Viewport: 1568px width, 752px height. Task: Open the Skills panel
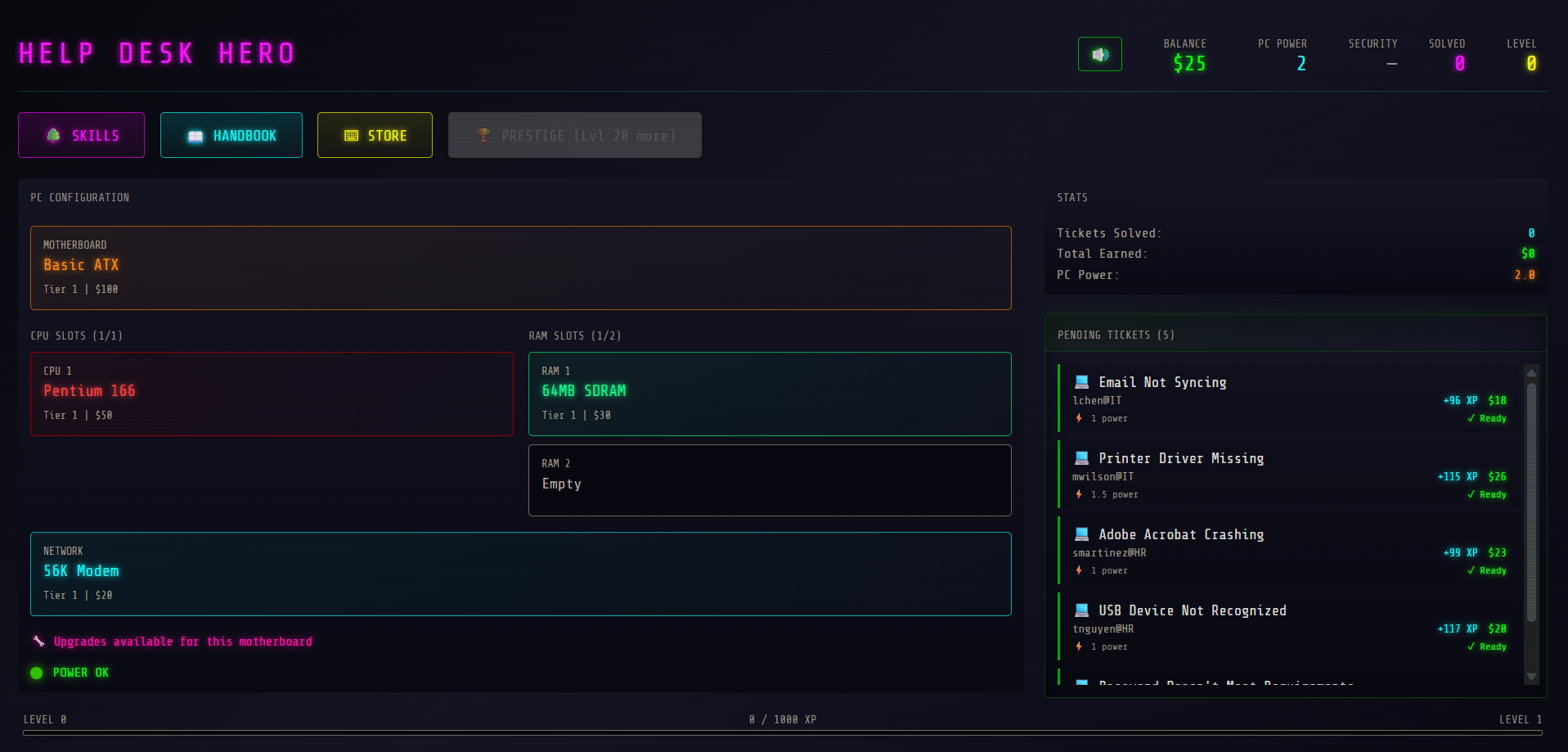(x=82, y=135)
